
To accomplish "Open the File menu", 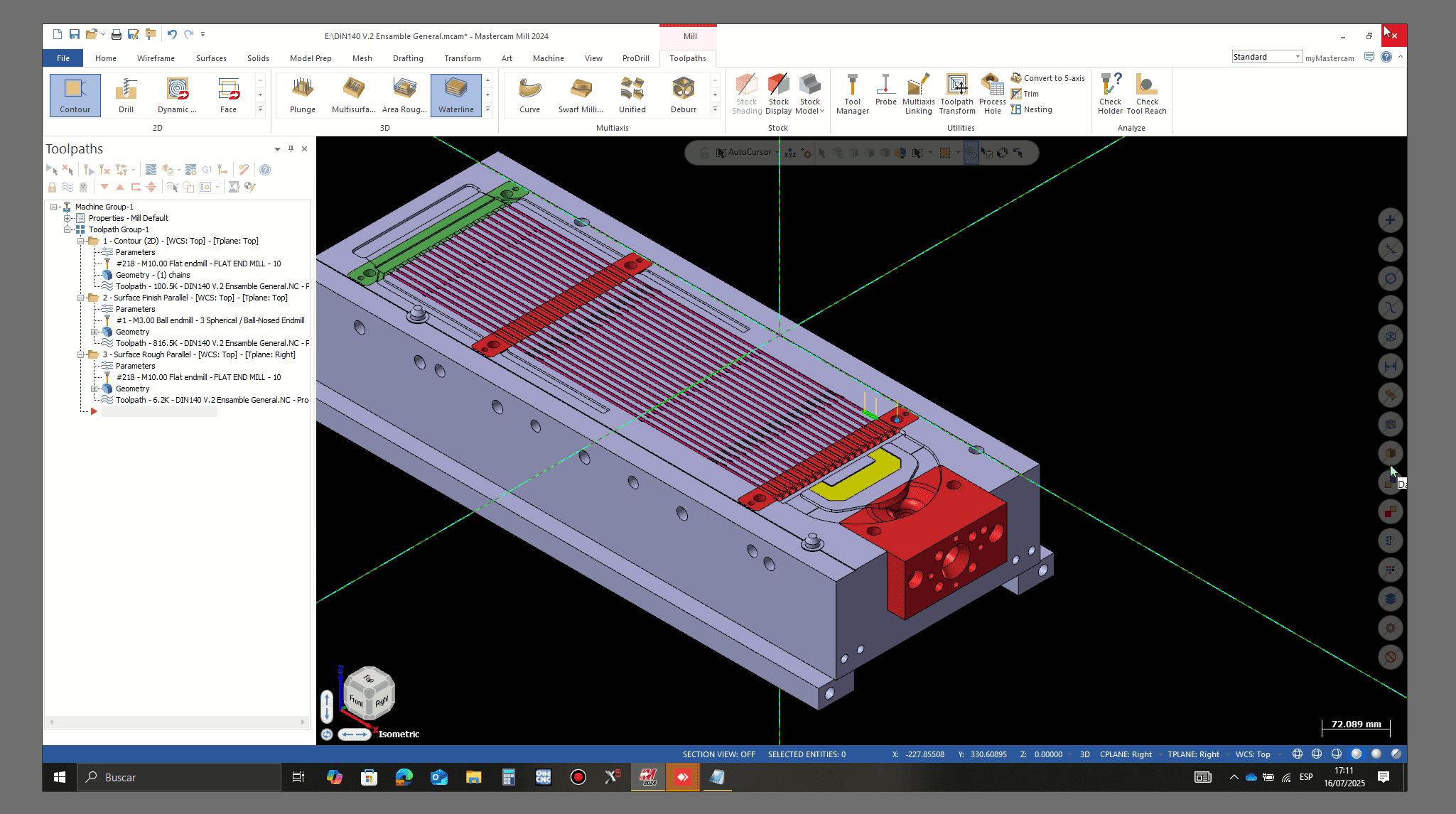I will 63,58.
